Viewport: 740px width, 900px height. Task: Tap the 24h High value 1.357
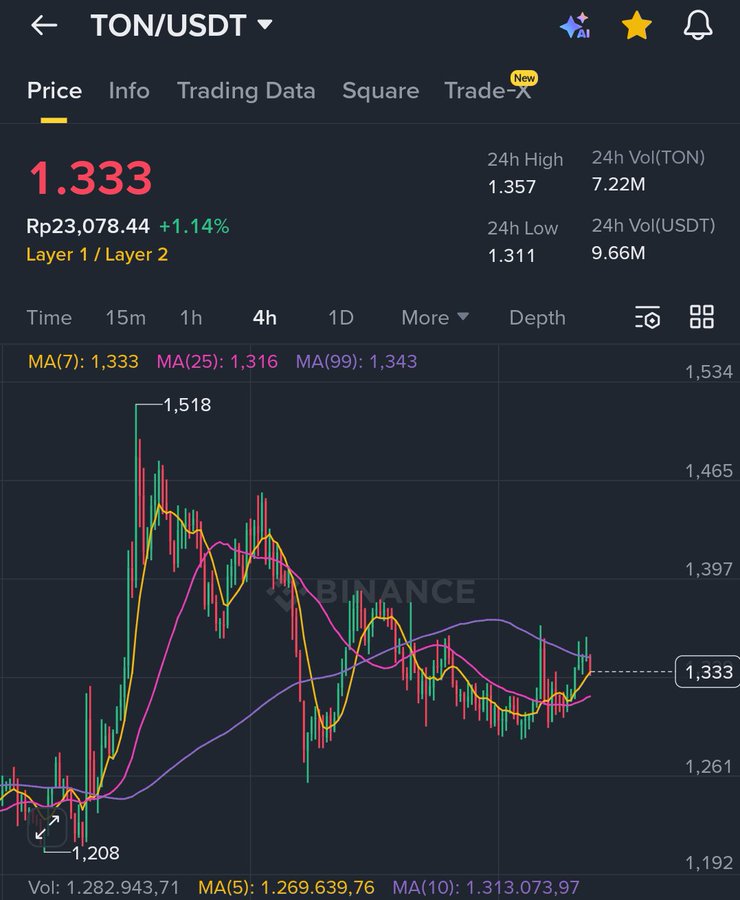click(x=512, y=187)
